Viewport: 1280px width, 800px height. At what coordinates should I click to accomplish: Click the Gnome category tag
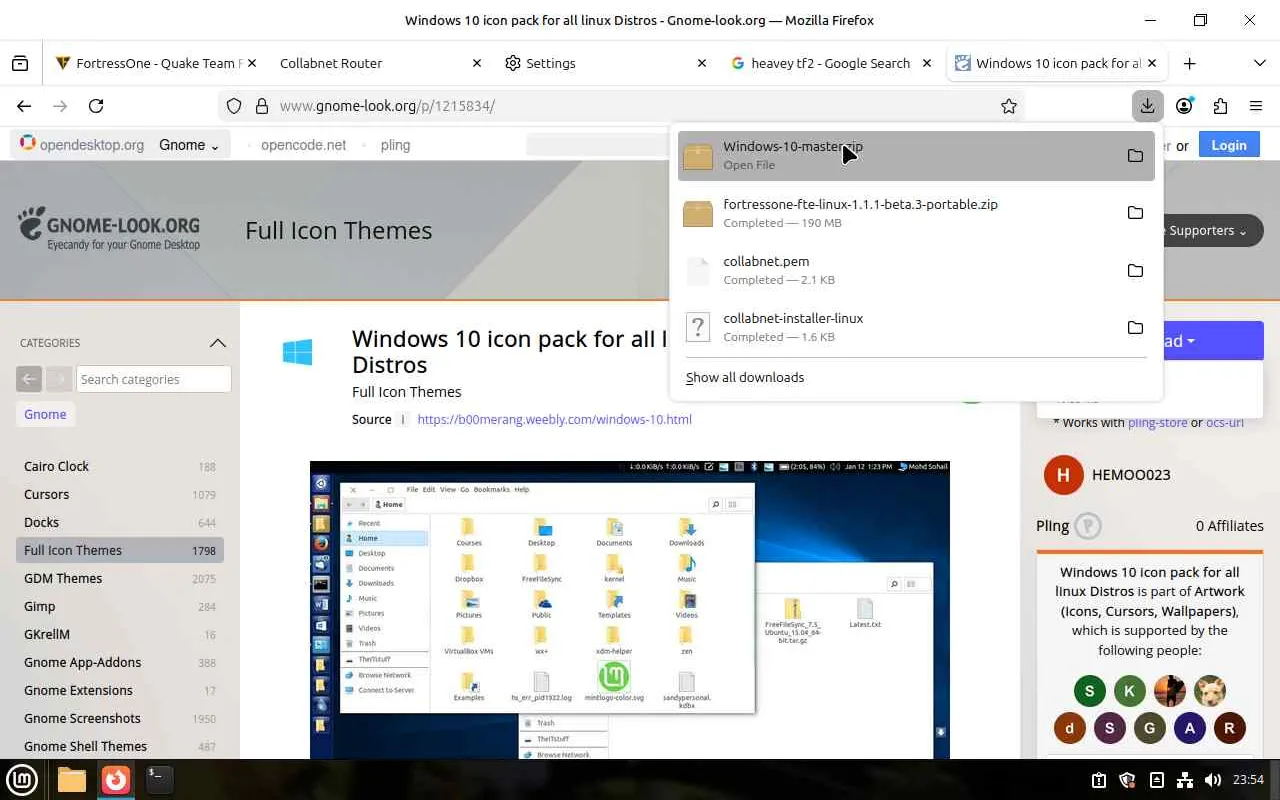[x=45, y=414]
